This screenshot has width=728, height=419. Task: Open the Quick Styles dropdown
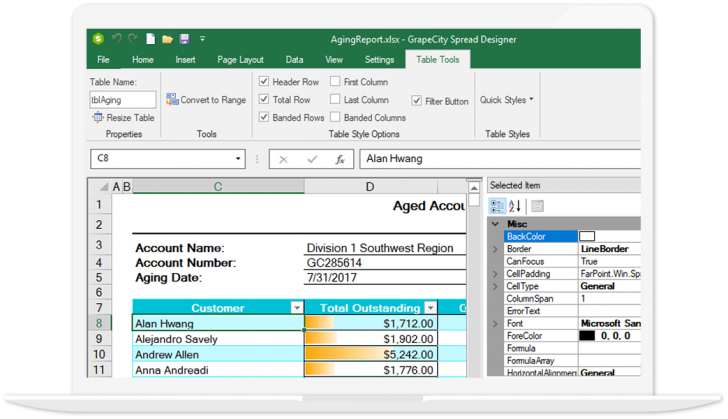(507, 100)
